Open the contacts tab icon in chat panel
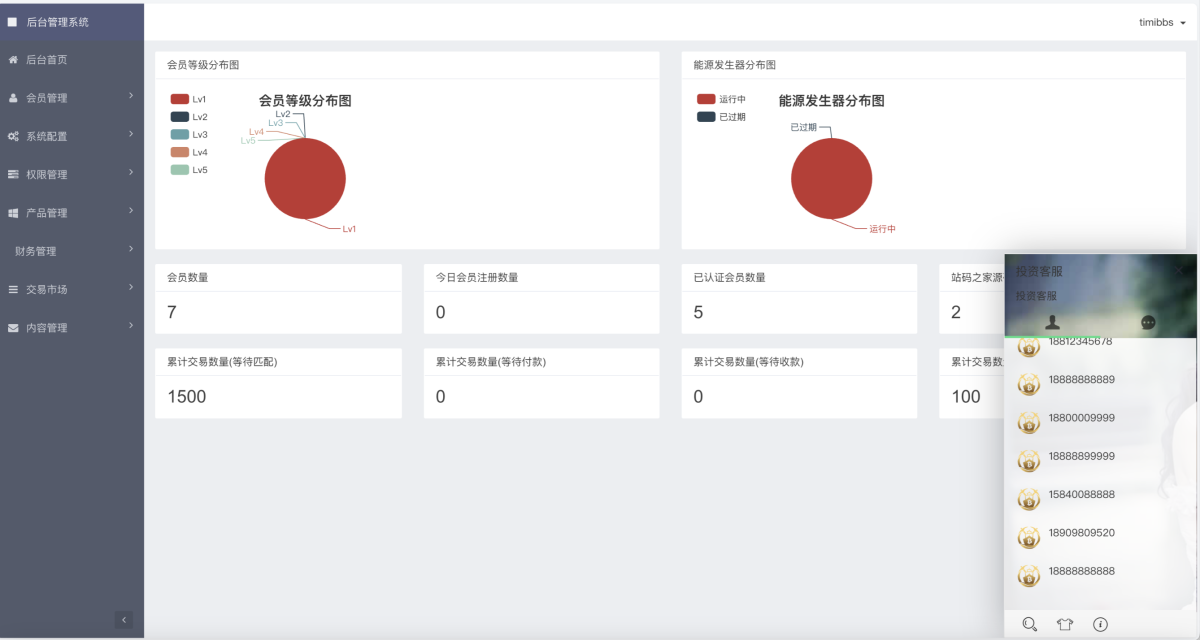The height and width of the screenshot is (640, 1200). 1052,322
